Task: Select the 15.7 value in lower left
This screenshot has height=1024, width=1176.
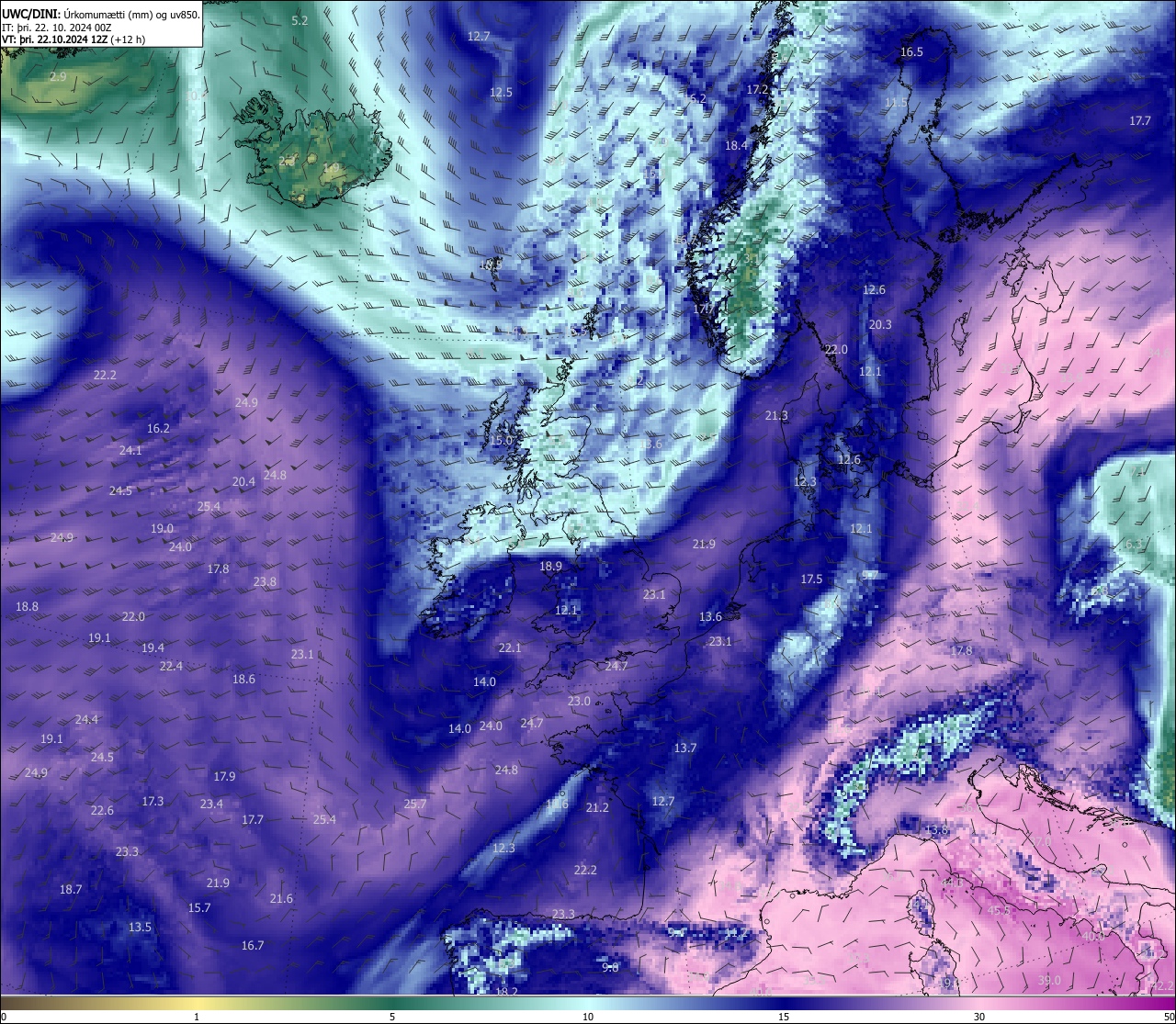Action: click(199, 907)
